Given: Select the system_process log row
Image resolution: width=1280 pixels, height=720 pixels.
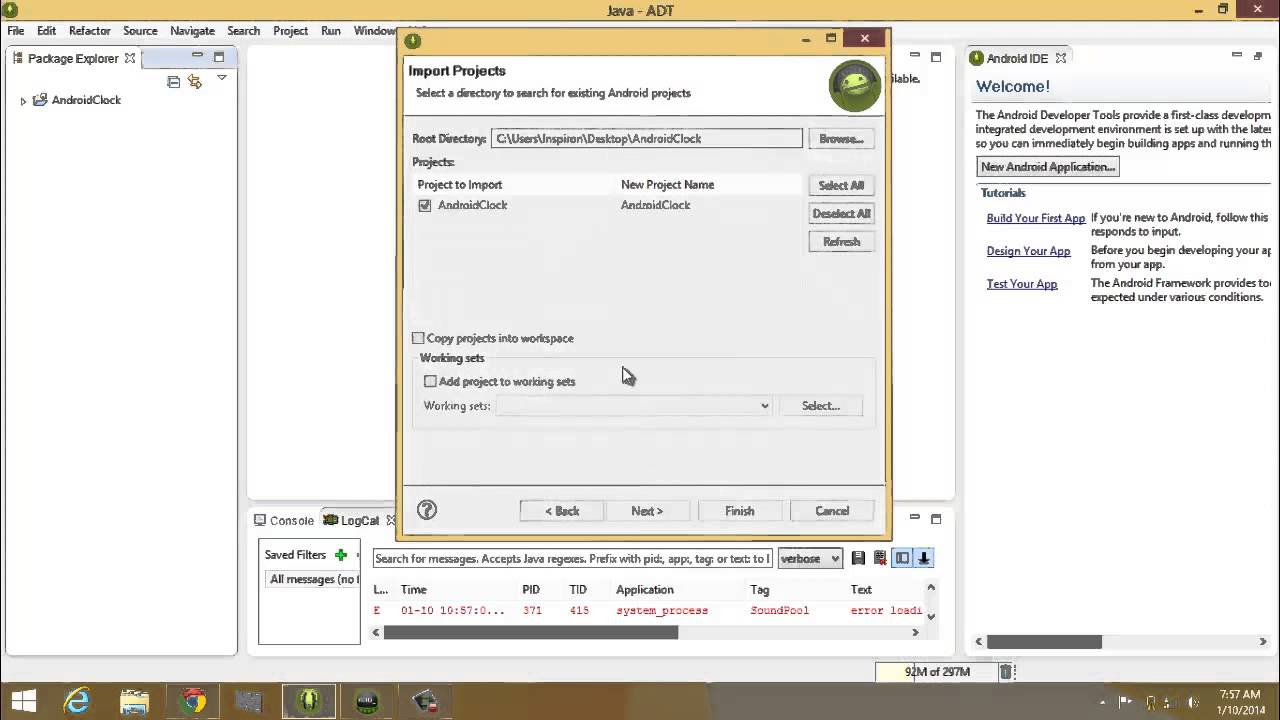Looking at the screenshot, I should point(648,610).
